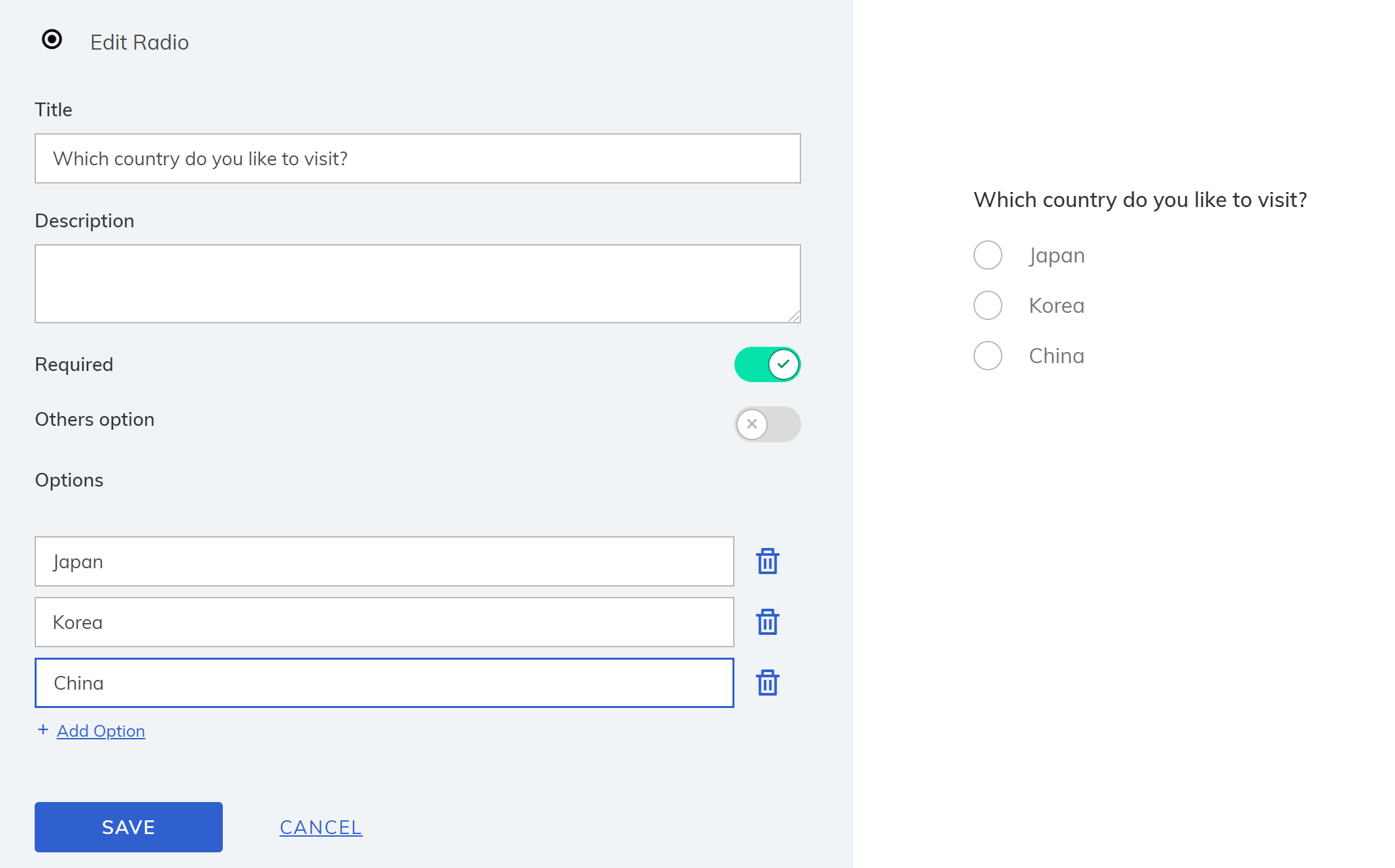Edit the Japan option text field
Image resolution: width=1395 pixels, height=868 pixels.
(384, 562)
